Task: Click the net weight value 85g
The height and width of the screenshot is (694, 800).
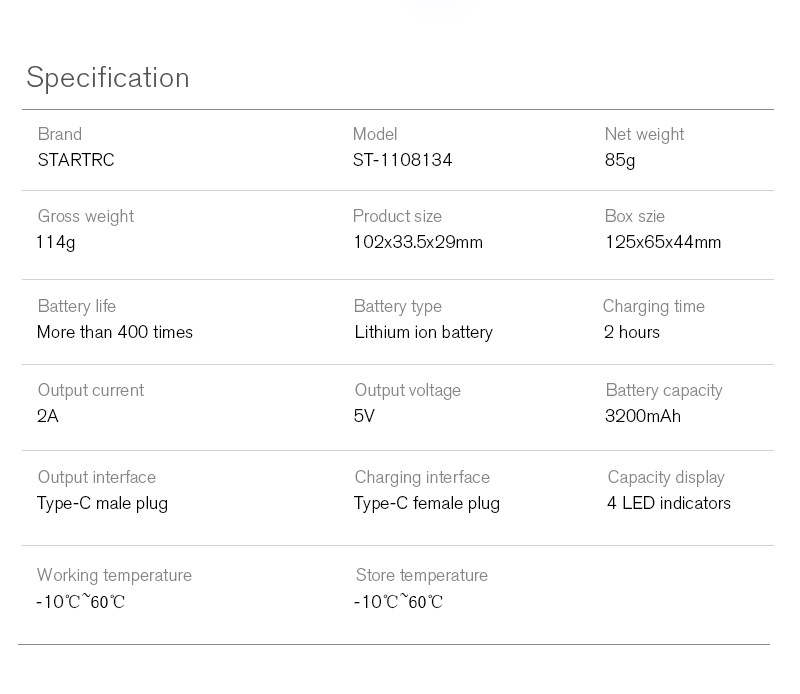Action: click(619, 160)
